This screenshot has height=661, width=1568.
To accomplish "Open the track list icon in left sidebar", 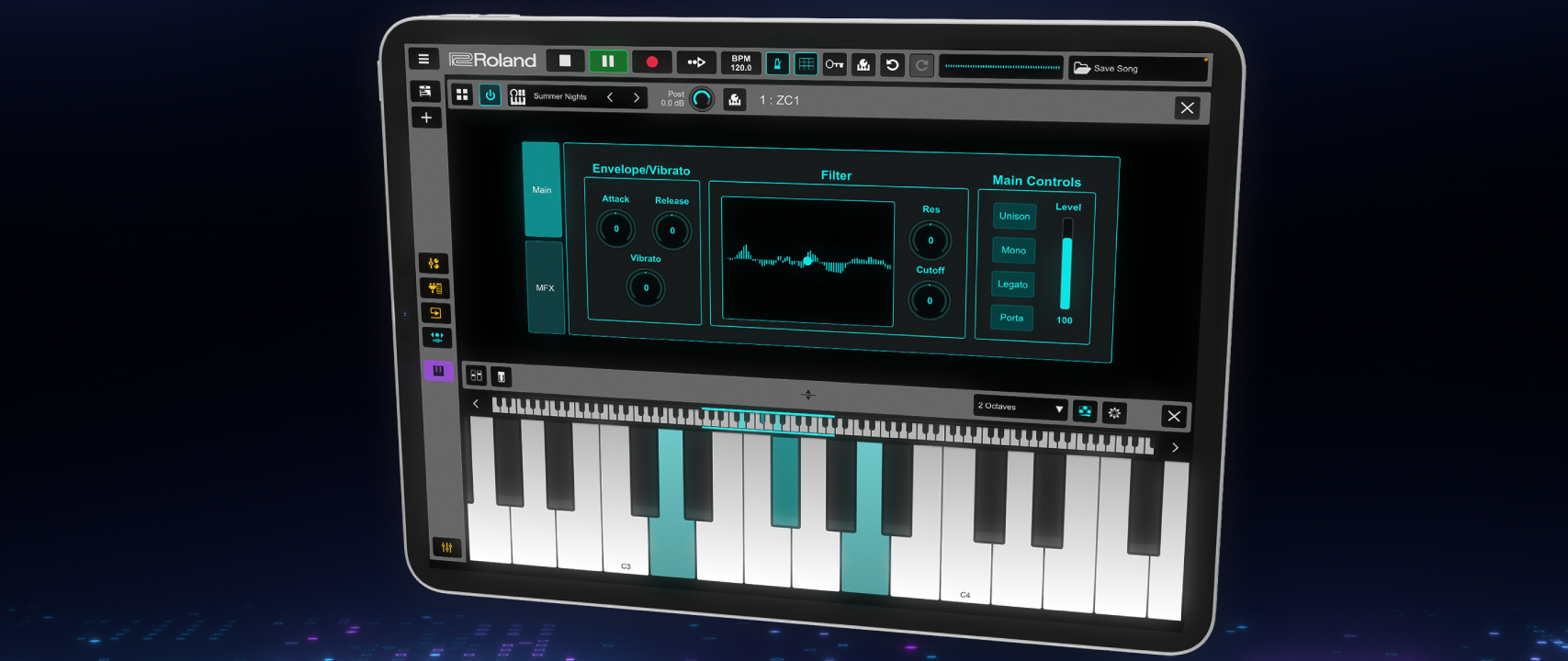I will pos(425,92).
